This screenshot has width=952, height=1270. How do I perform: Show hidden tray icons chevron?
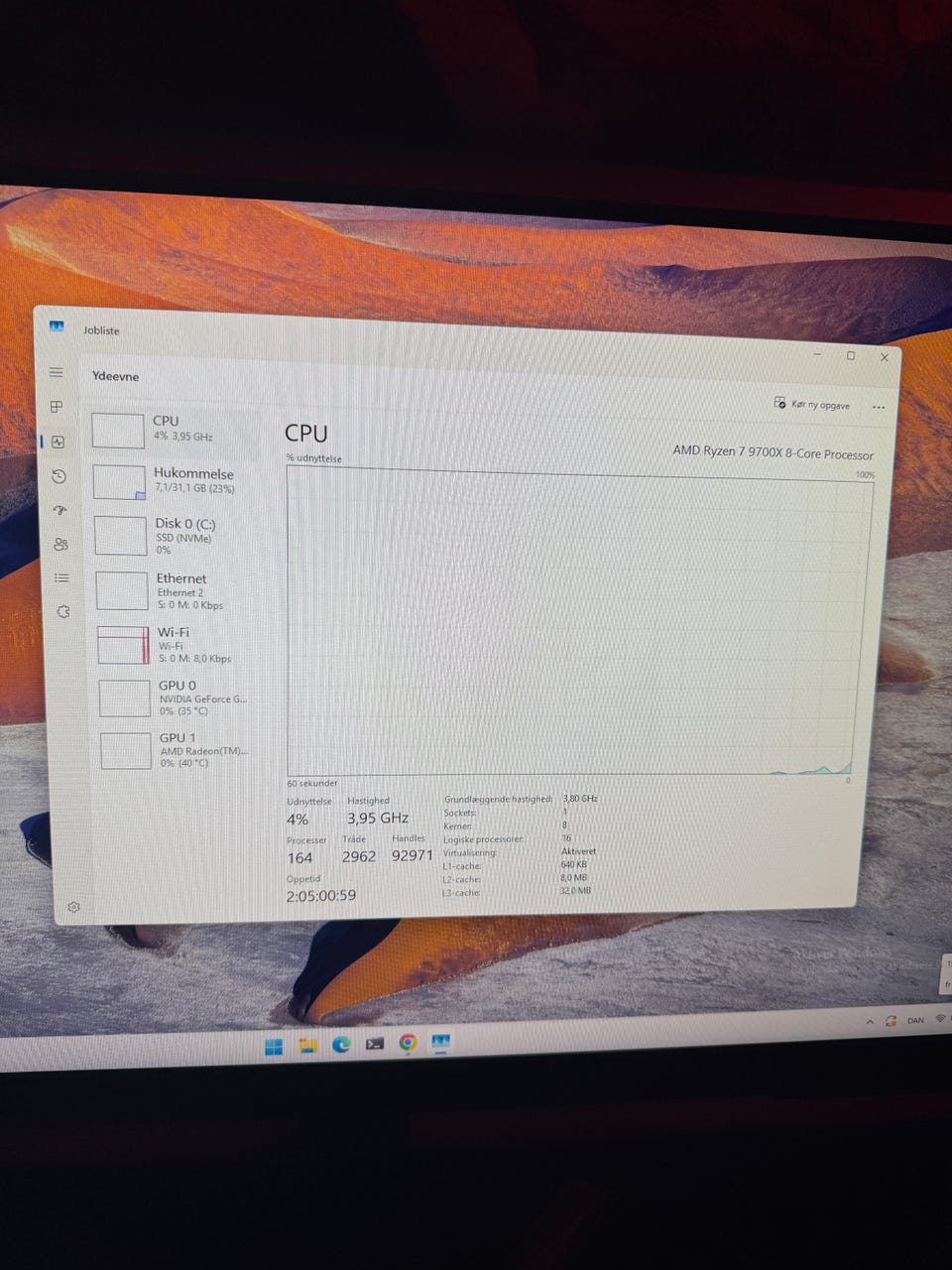tap(870, 1021)
